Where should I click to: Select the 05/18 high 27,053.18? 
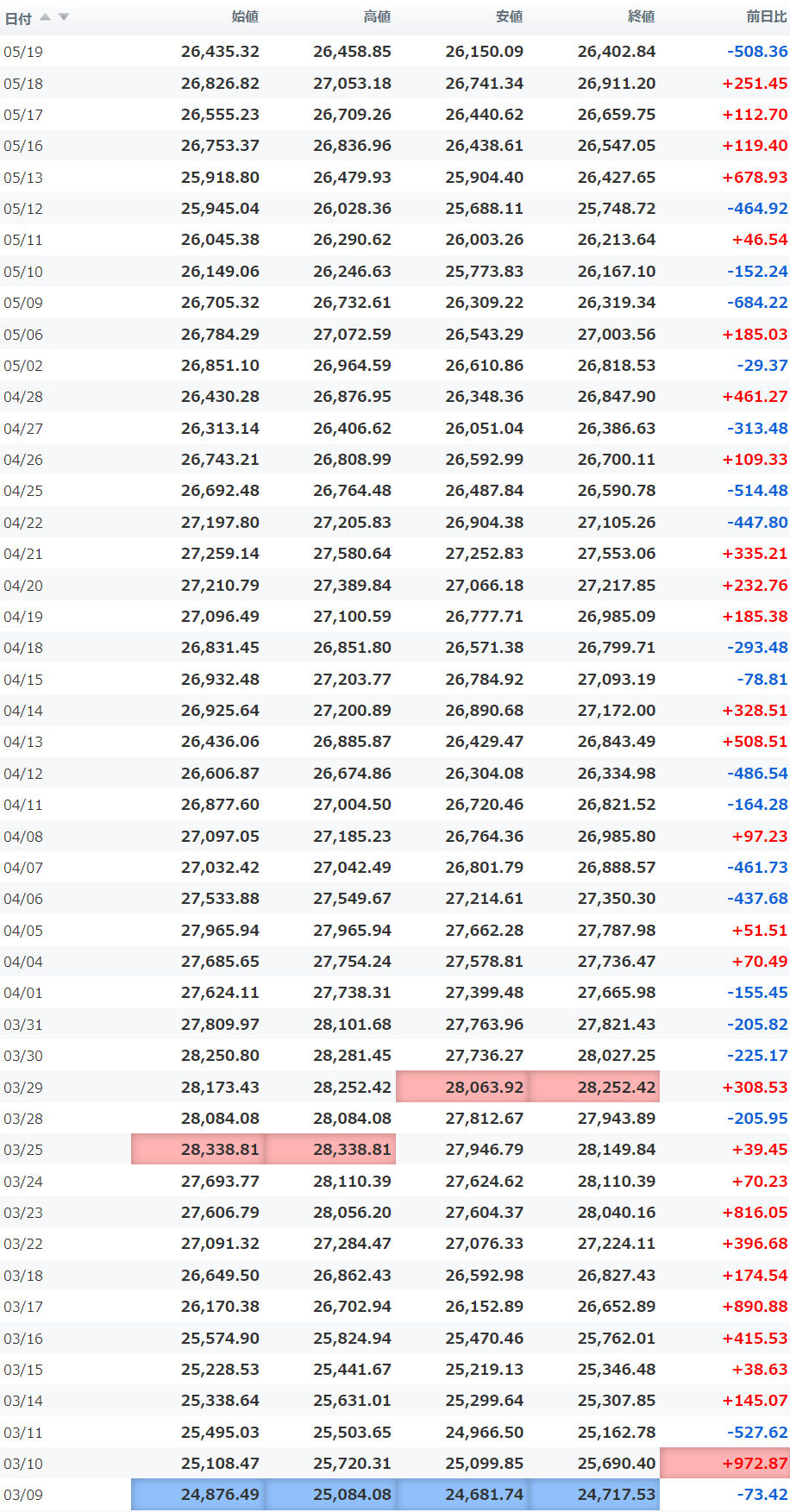click(x=352, y=84)
